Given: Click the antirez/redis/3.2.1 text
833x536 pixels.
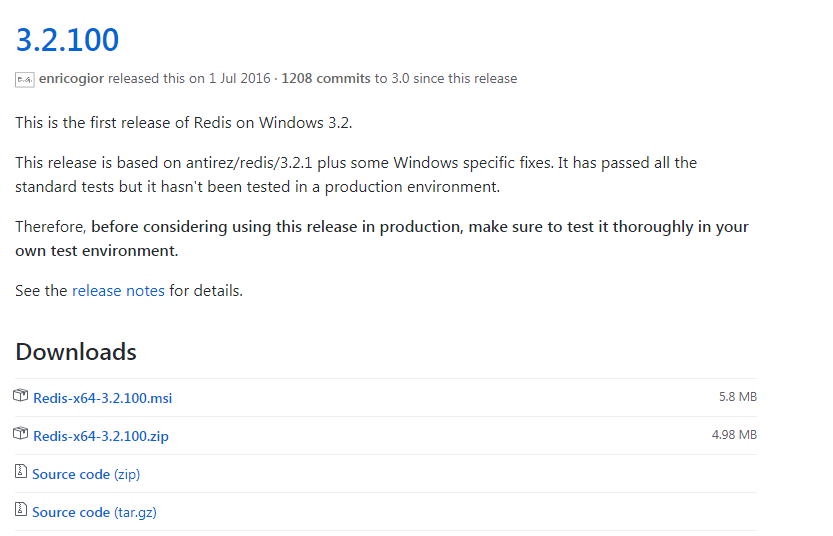Looking at the screenshot, I should 258,162.
